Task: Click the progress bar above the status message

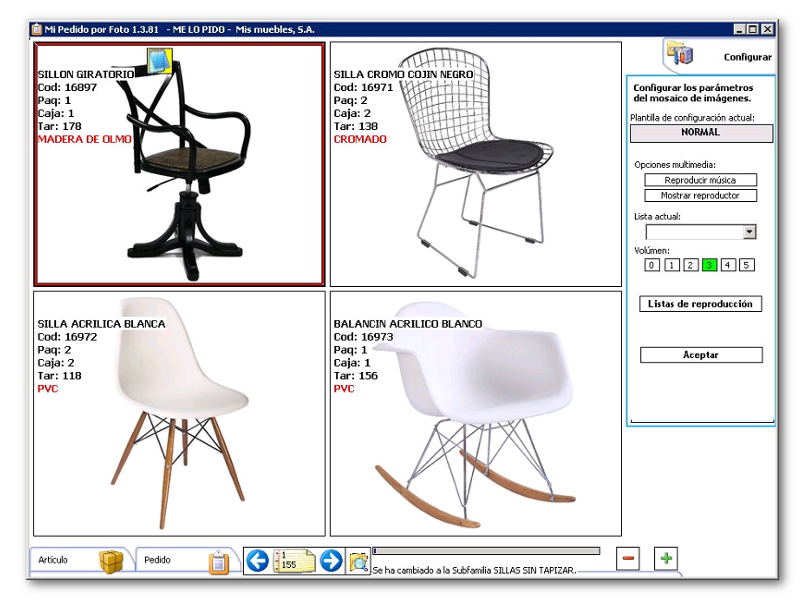Action: (486, 551)
